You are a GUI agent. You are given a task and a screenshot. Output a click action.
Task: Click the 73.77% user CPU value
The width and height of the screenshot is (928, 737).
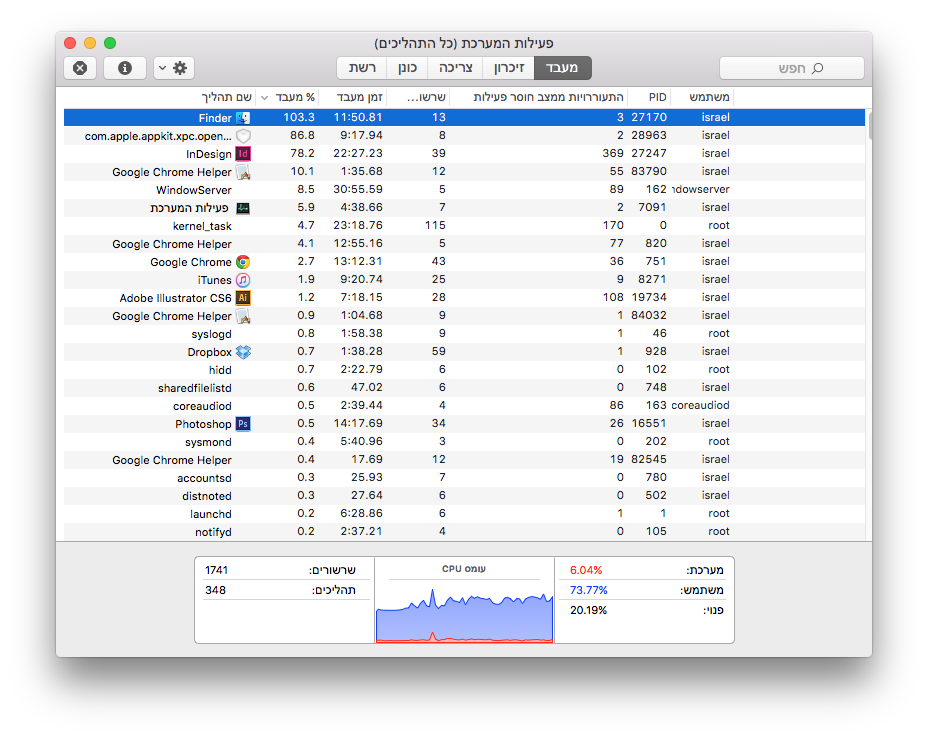click(x=588, y=590)
